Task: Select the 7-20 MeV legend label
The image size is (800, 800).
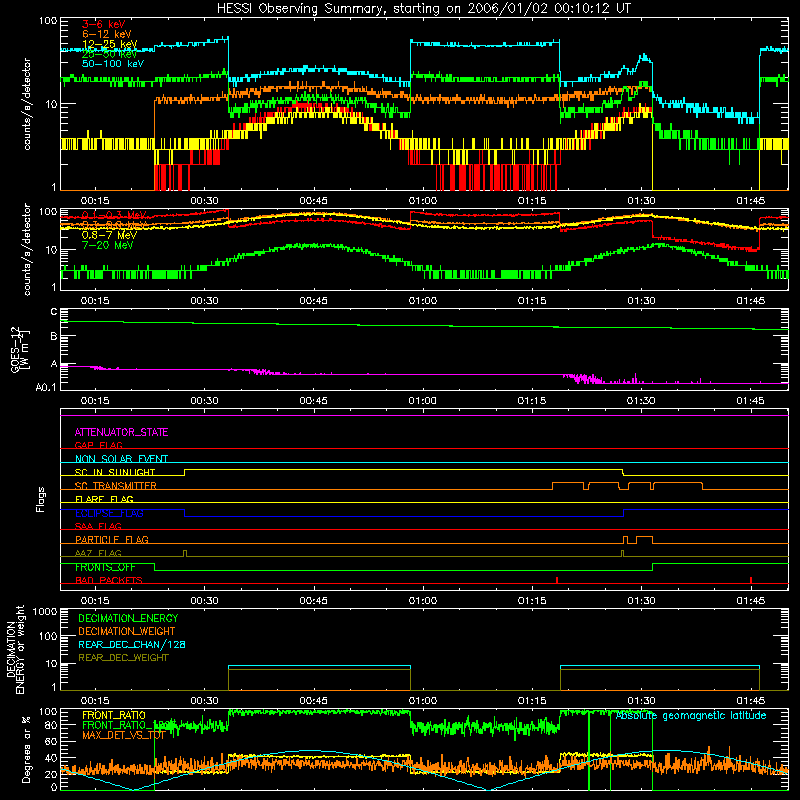Action: coord(107,245)
